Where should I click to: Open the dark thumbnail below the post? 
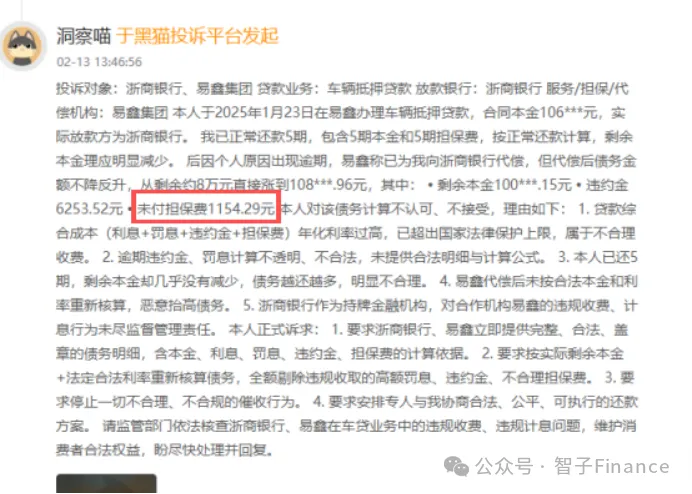tap(106, 483)
